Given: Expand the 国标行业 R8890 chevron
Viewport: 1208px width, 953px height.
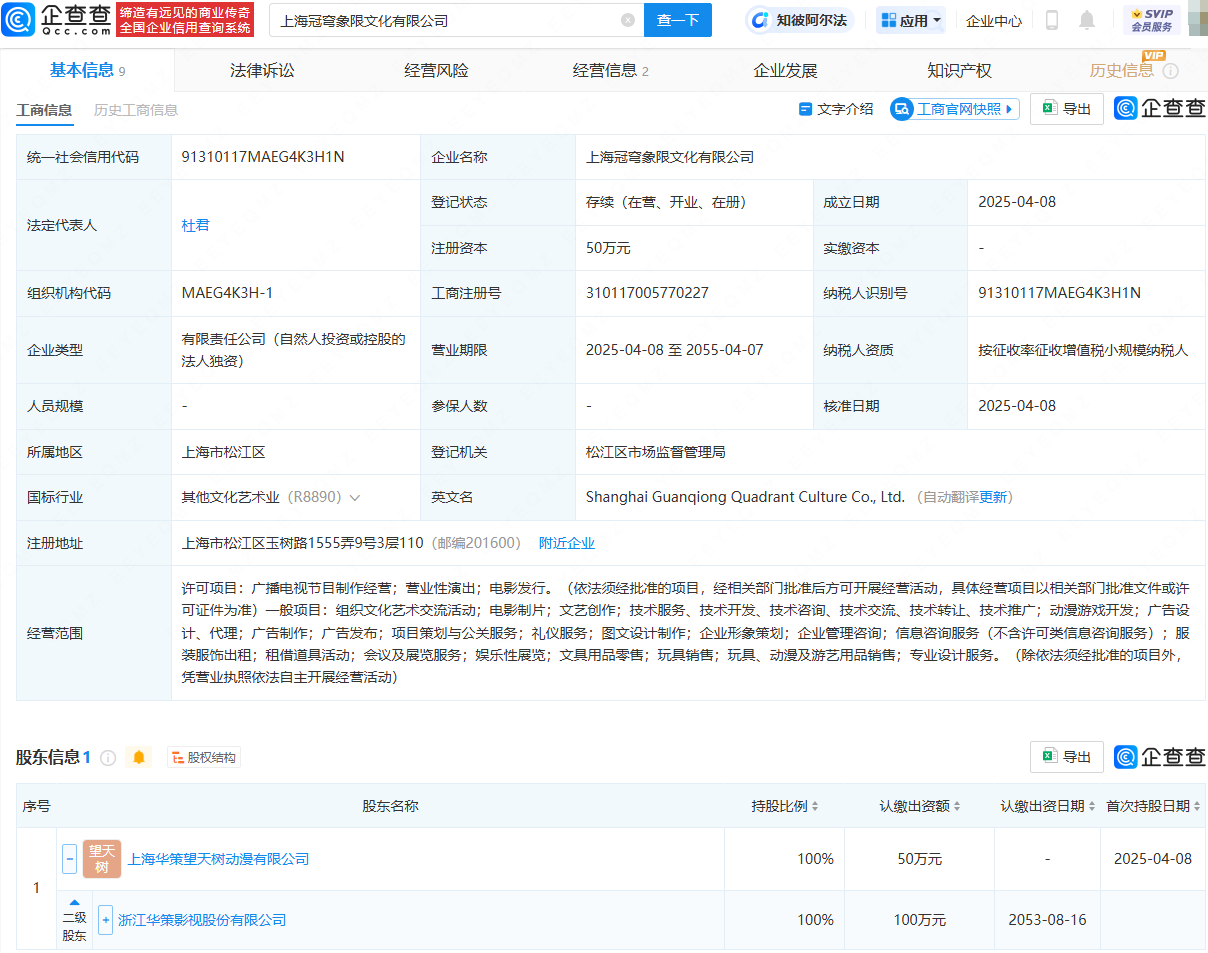Looking at the screenshot, I should point(355,497).
